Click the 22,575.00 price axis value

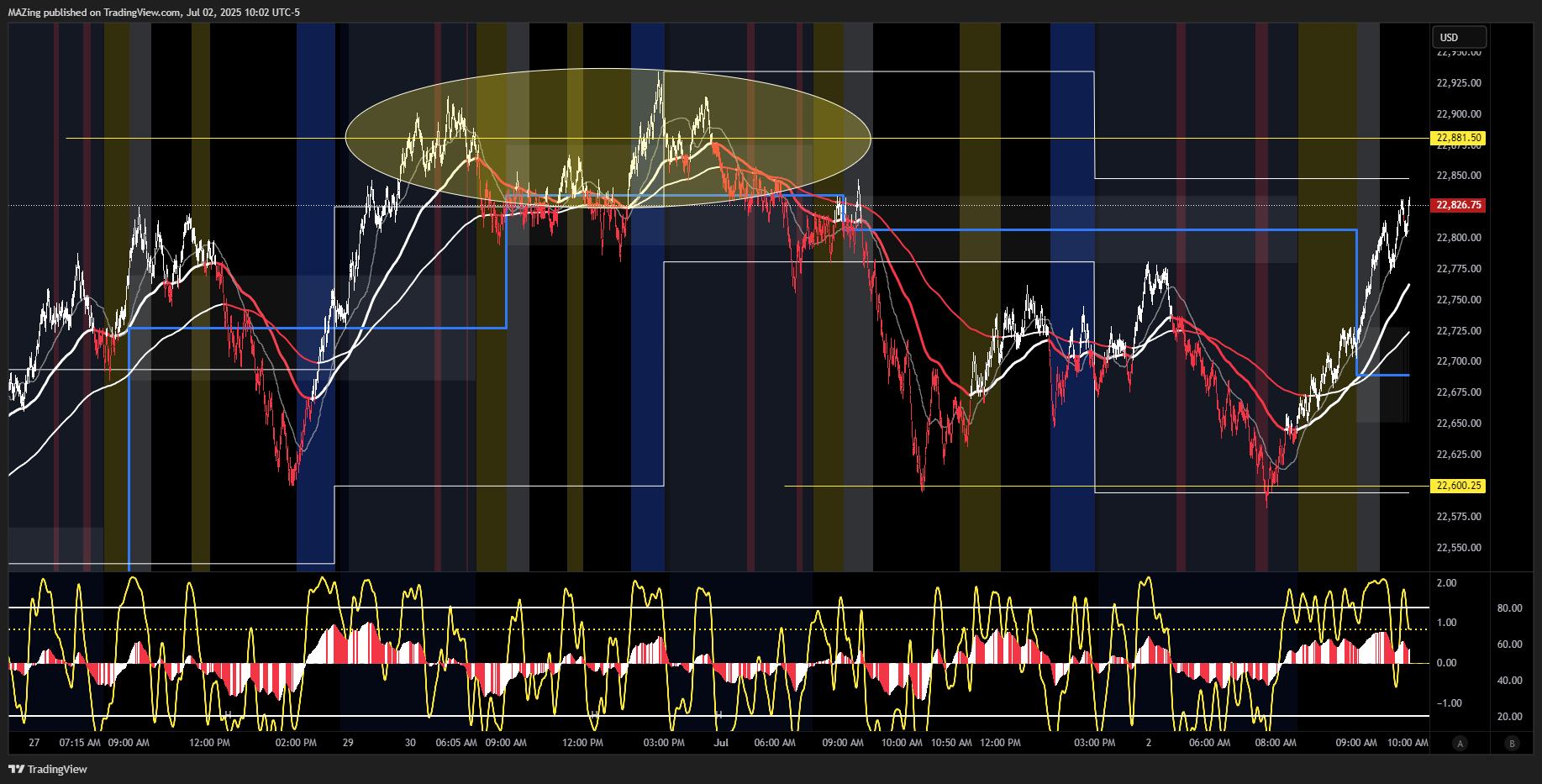click(x=1459, y=517)
